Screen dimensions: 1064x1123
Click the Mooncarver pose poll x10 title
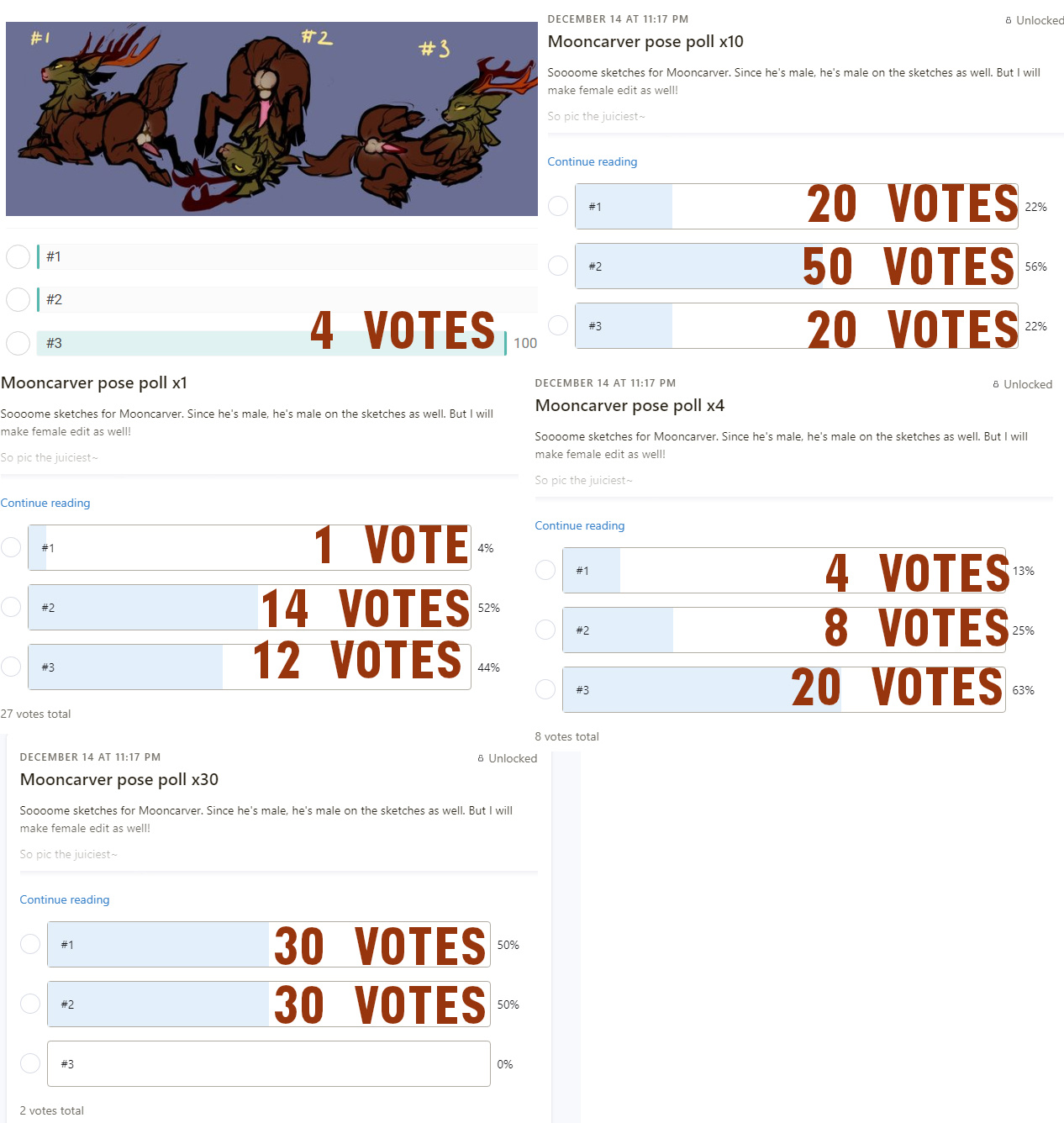645,41
